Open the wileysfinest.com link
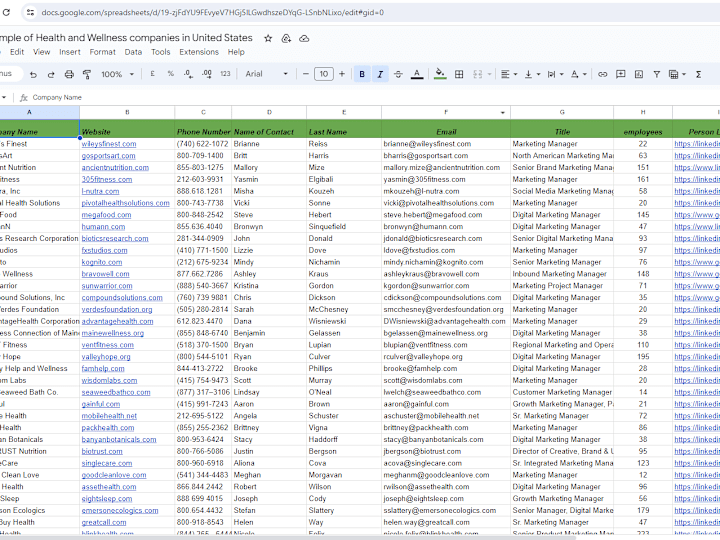The width and height of the screenshot is (720, 540). pyautogui.click(x=109, y=144)
